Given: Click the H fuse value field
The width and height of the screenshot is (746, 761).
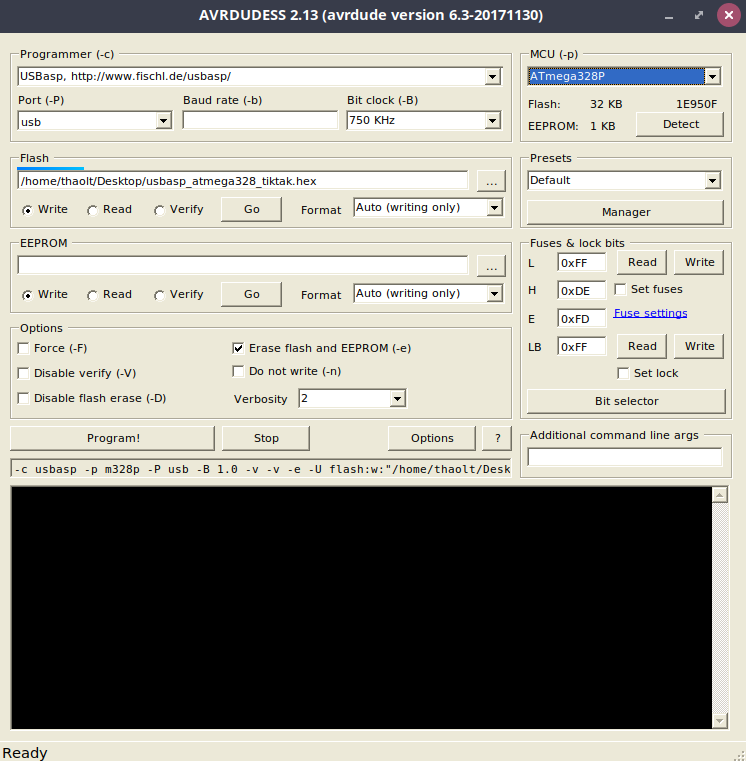Looking at the screenshot, I should click(x=581, y=290).
